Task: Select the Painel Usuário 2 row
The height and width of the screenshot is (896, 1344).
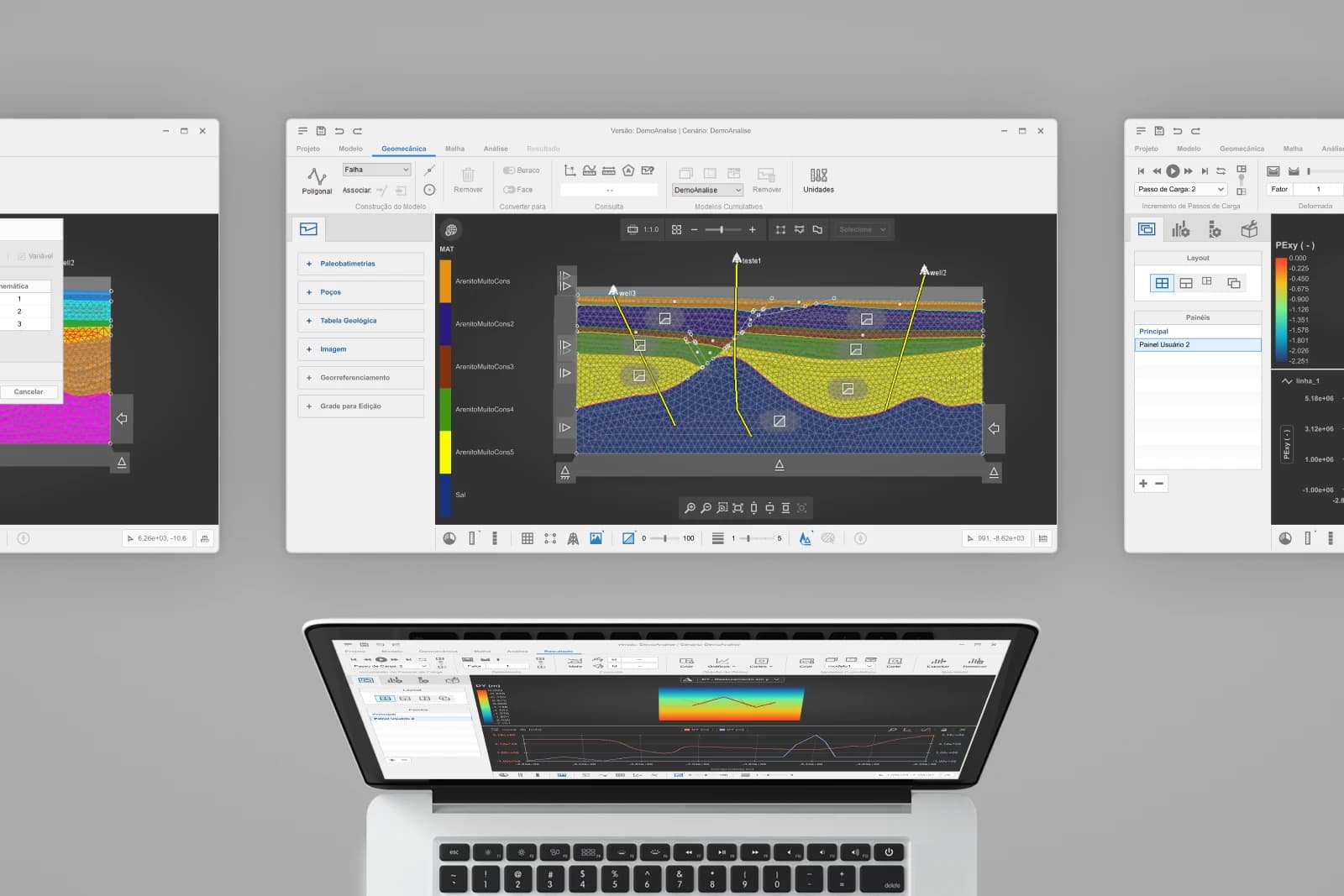Action: [x=1198, y=345]
